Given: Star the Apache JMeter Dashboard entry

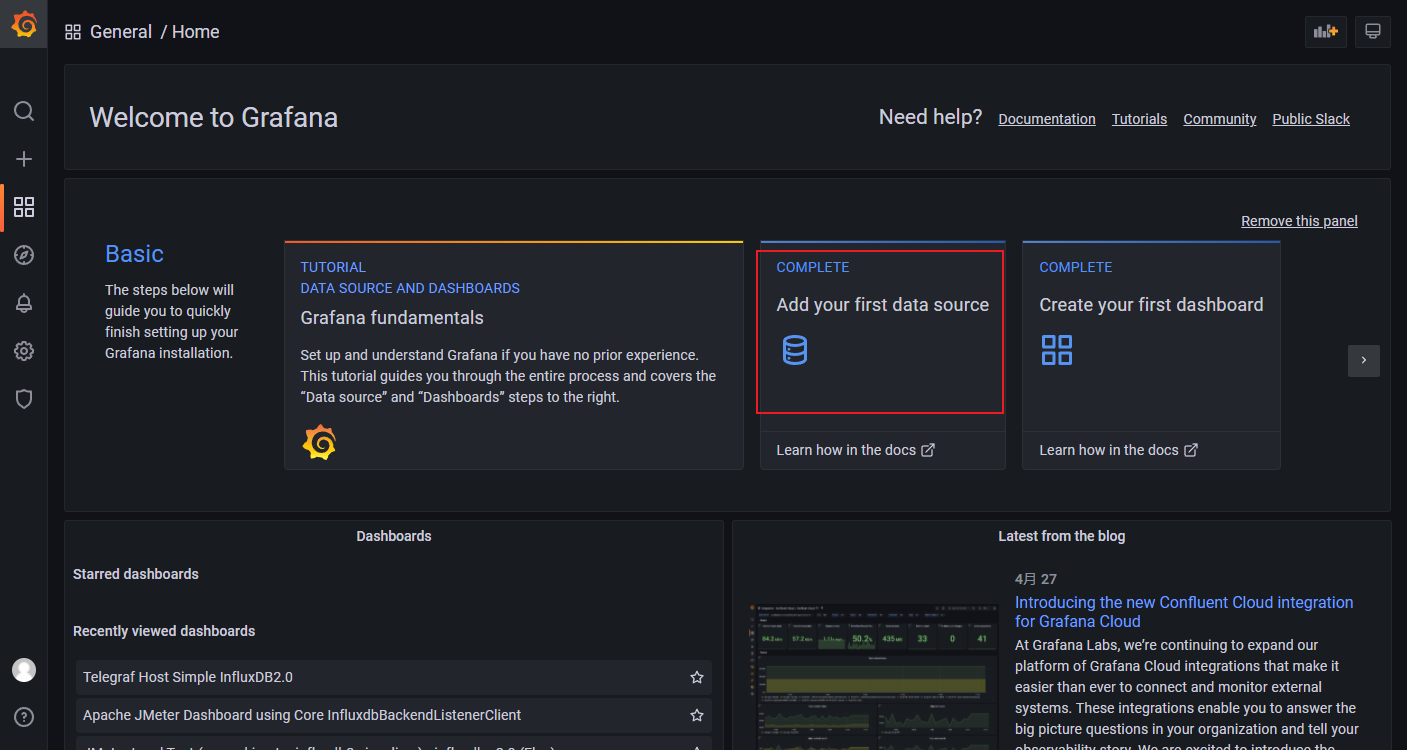Looking at the screenshot, I should pos(697,715).
